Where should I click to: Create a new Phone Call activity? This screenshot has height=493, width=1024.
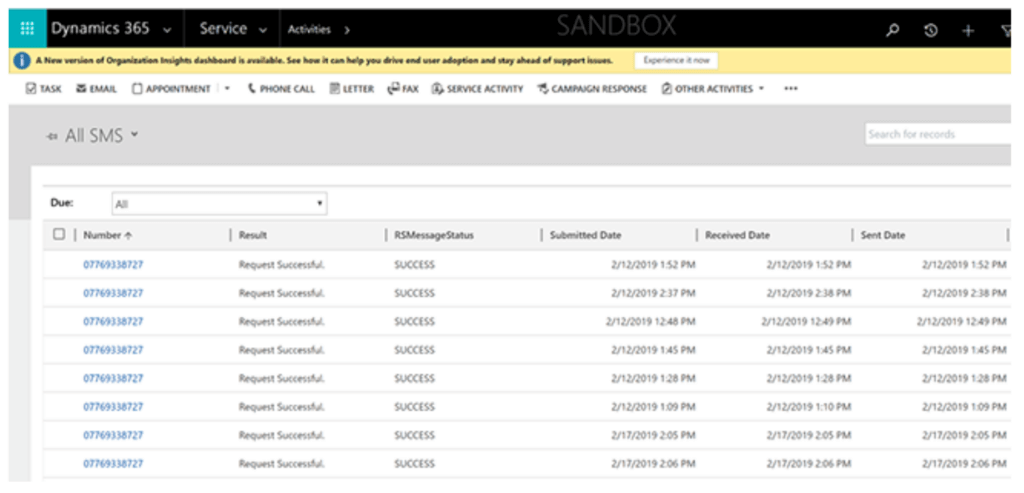click(x=281, y=89)
